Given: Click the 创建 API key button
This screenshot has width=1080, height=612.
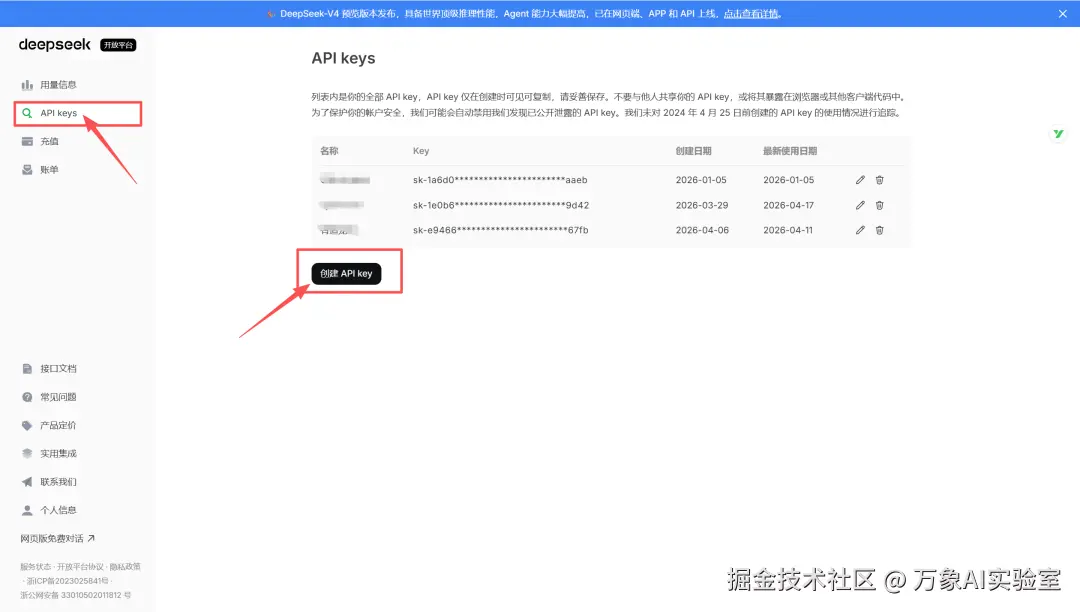Looking at the screenshot, I should (346, 273).
